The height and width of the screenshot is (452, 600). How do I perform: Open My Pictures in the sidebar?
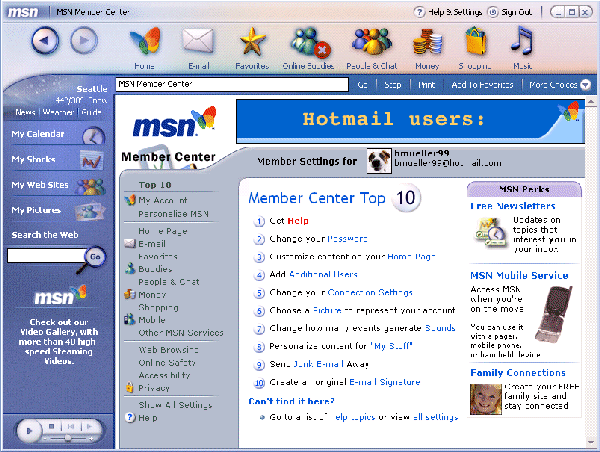[x=57, y=210]
